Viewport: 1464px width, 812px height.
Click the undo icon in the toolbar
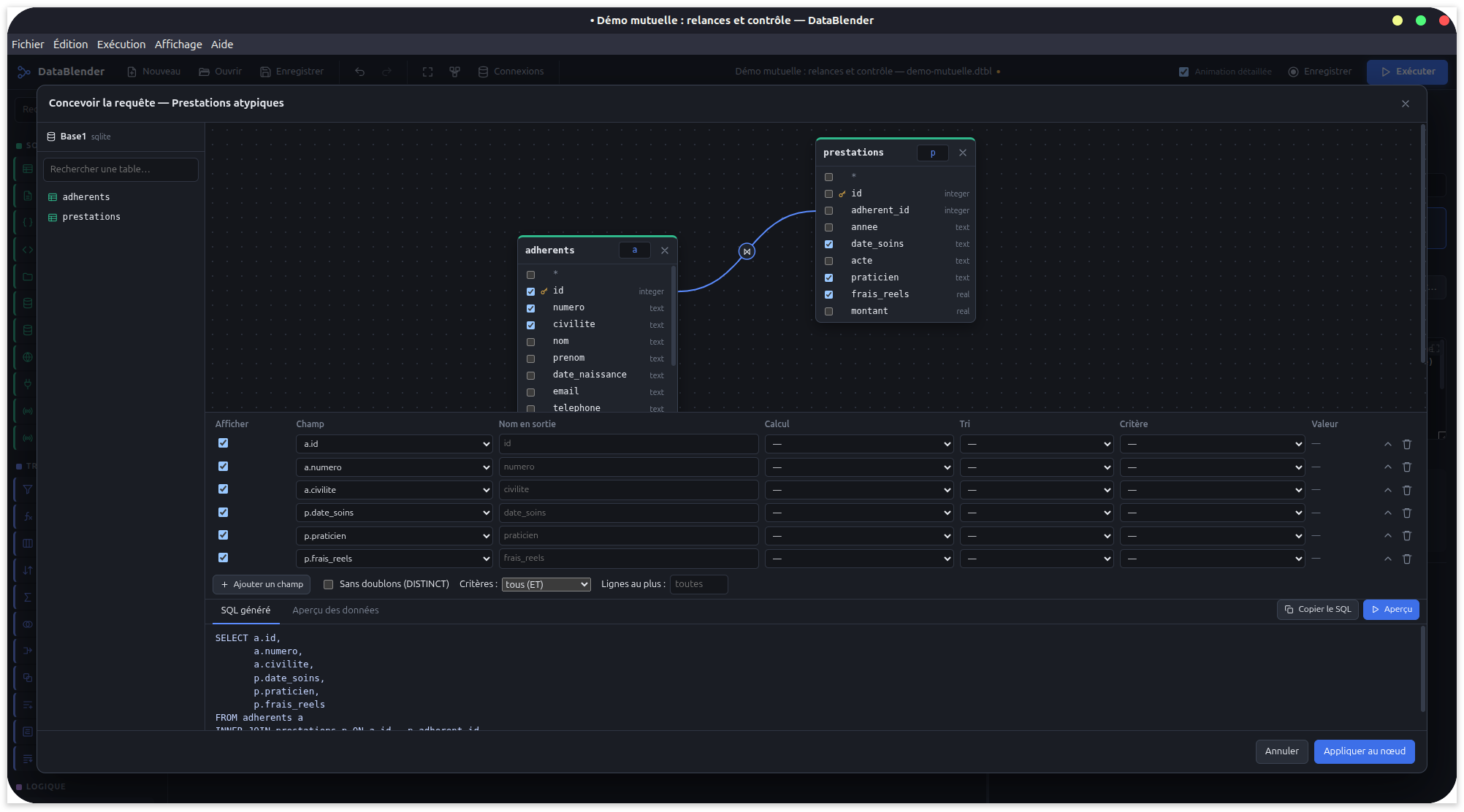[359, 72]
